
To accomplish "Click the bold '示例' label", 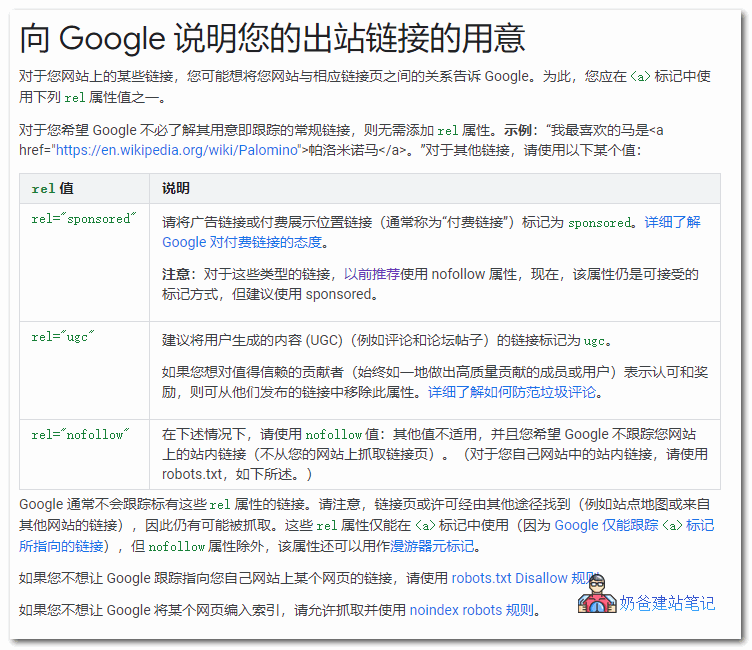I will point(518,130).
